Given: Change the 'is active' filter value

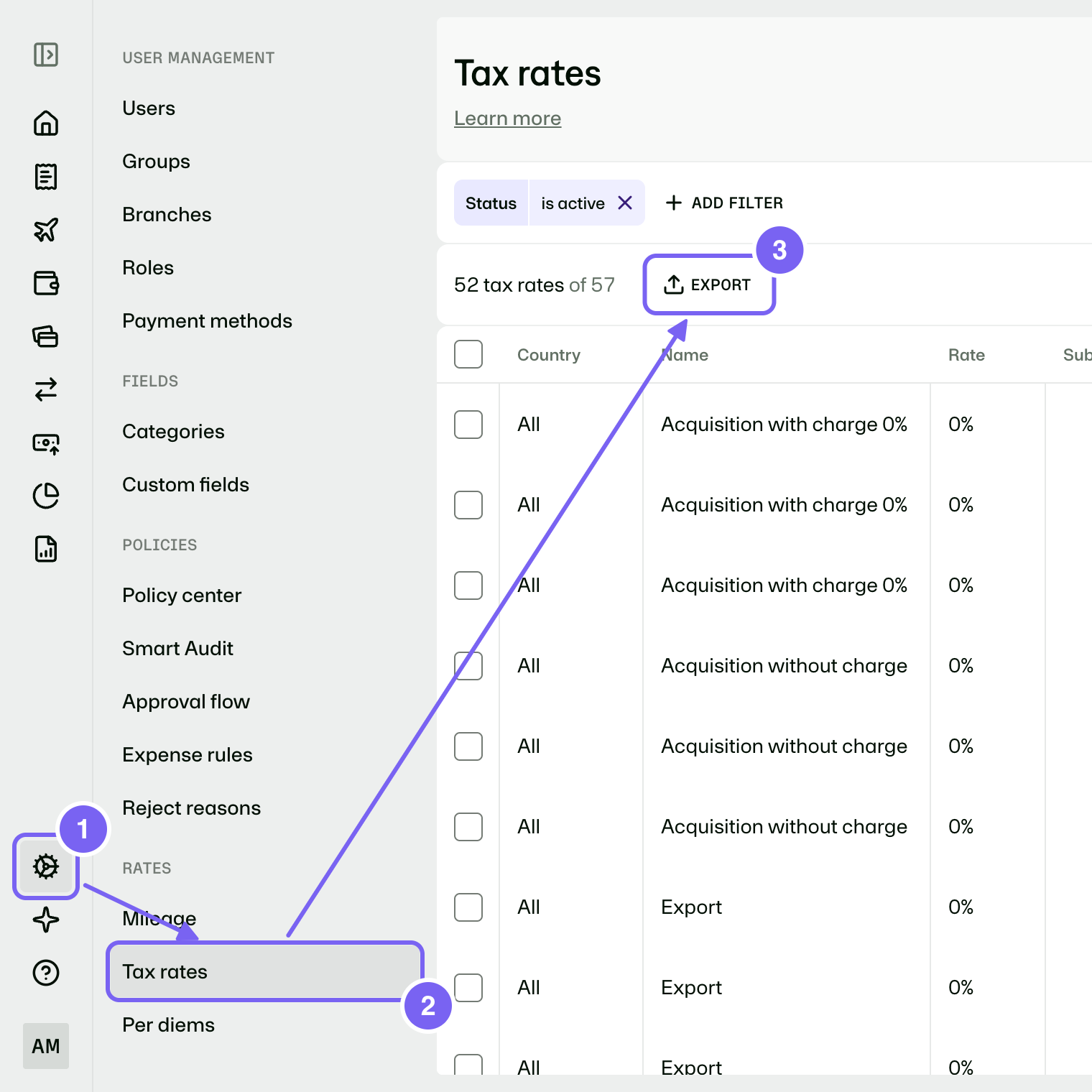Looking at the screenshot, I should point(573,203).
